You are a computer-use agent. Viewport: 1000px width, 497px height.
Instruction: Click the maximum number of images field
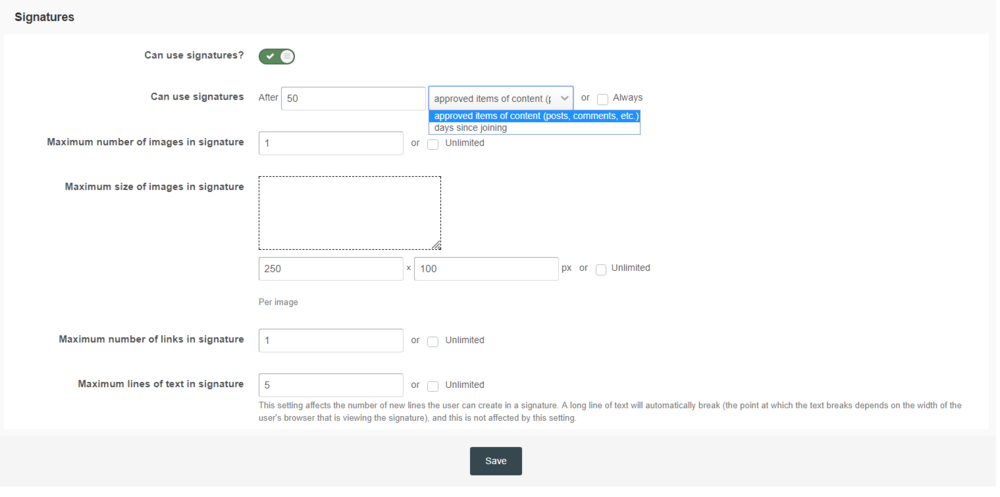click(x=331, y=143)
